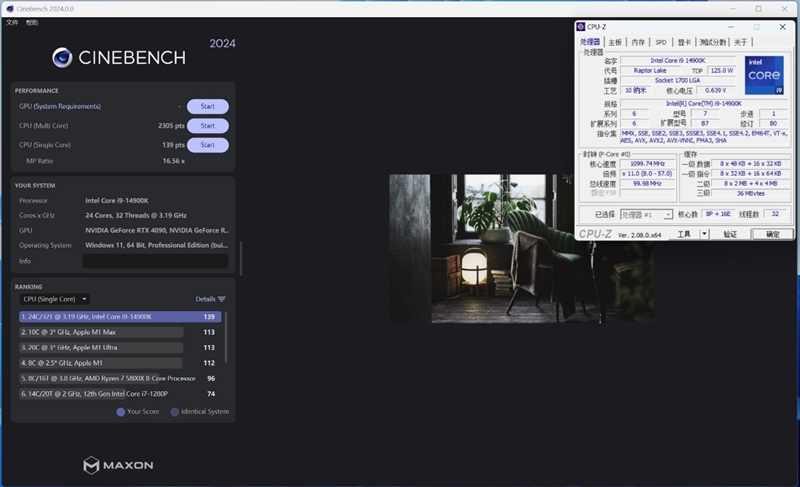Open the 文件 menu in Cinebench
Screen dimensions: 800x487
12,22
